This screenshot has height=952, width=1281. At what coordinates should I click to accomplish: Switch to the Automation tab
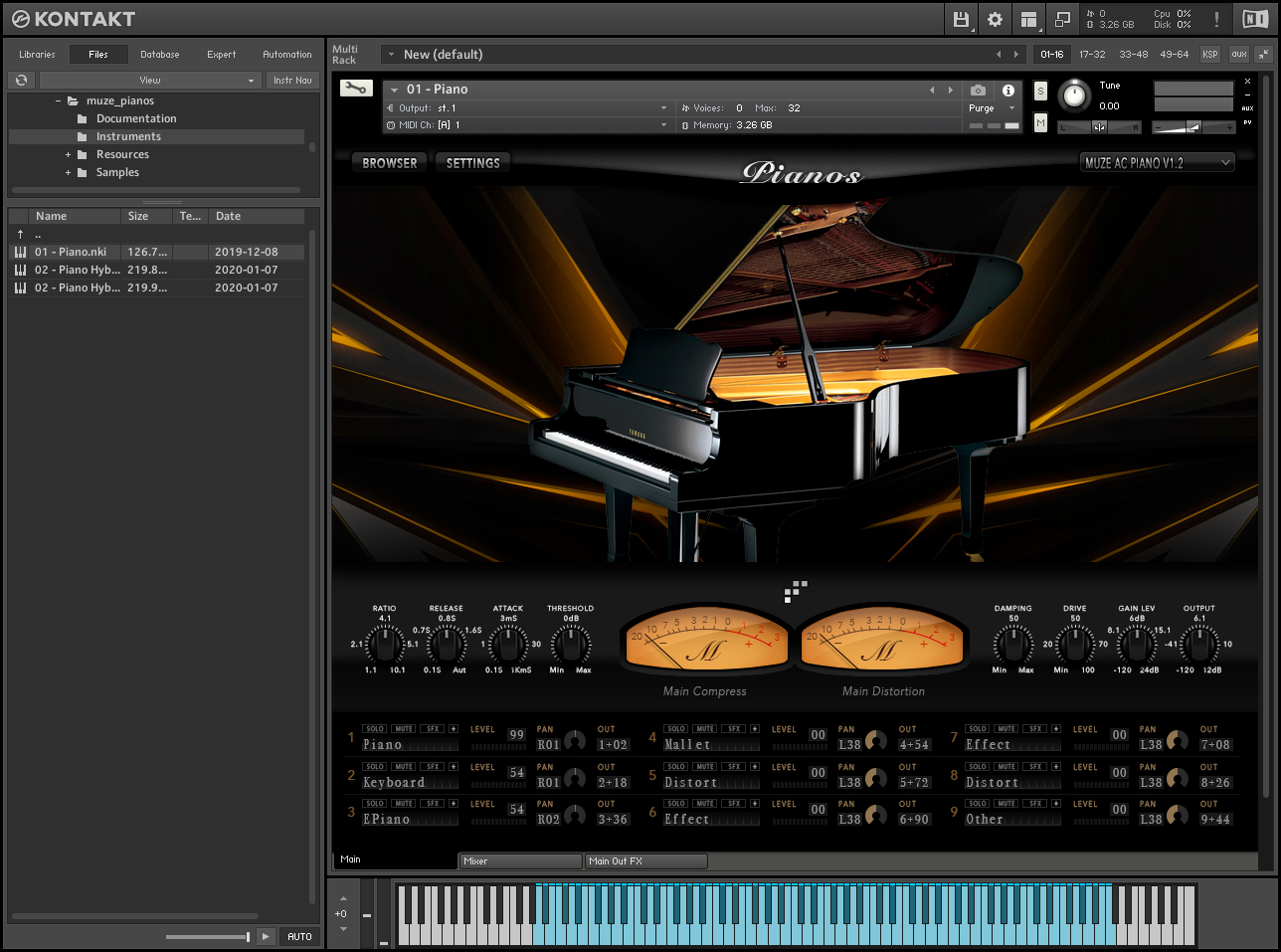pos(287,55)
